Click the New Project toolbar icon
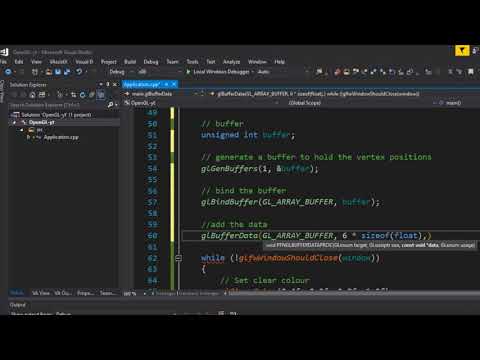This screenshot has width=480, height=360. (x=35, y=72)
